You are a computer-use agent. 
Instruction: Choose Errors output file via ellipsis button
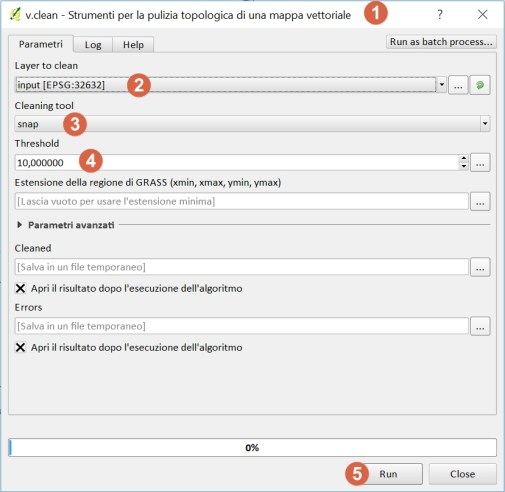(x=480, y=326)
